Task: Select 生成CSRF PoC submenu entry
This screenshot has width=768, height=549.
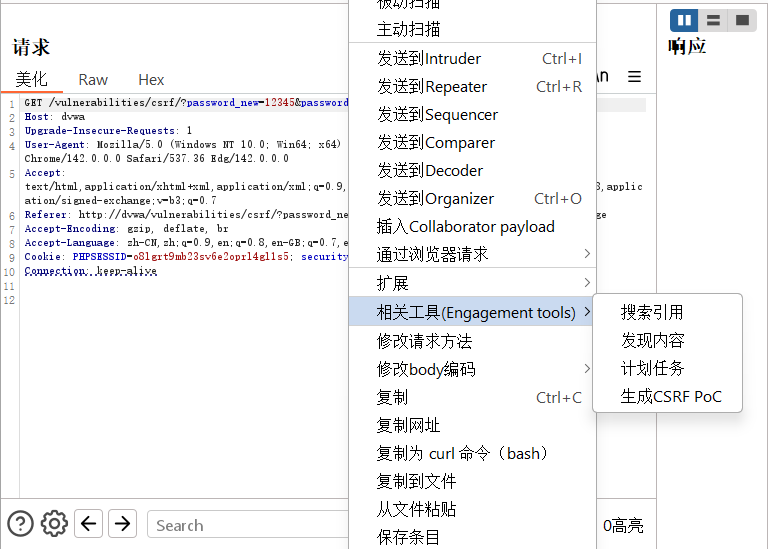Action: coord(667,396)
